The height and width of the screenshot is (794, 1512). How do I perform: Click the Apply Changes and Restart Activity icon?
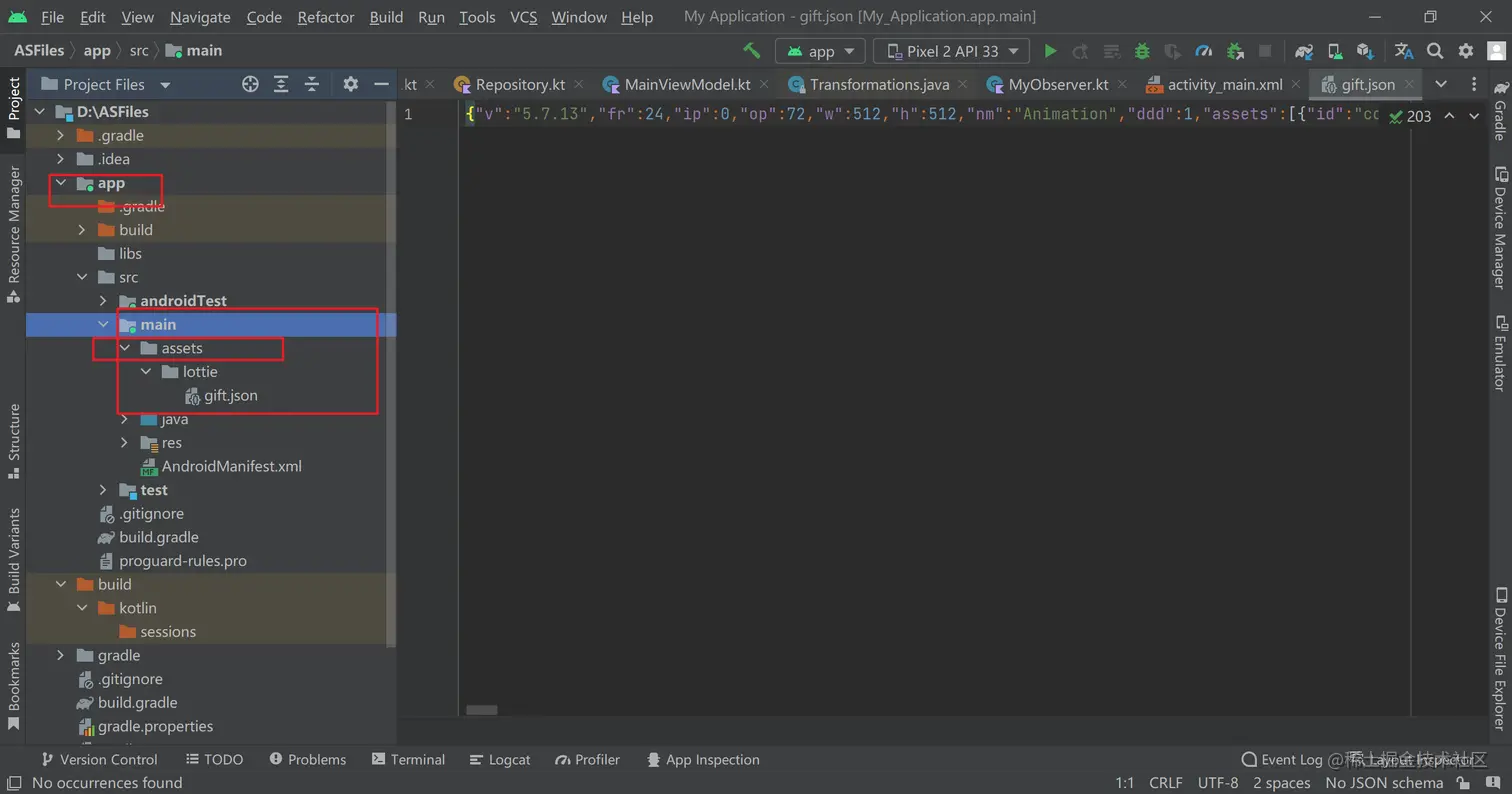(x=1080, y=51)
